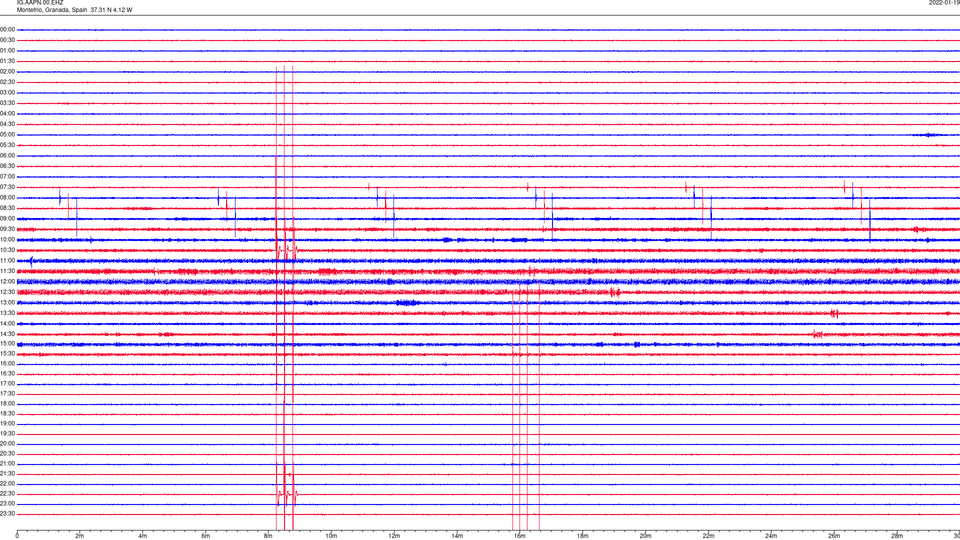Click the 08:30 trace time label
Viewport: 960px width, 540px height.
8,208
